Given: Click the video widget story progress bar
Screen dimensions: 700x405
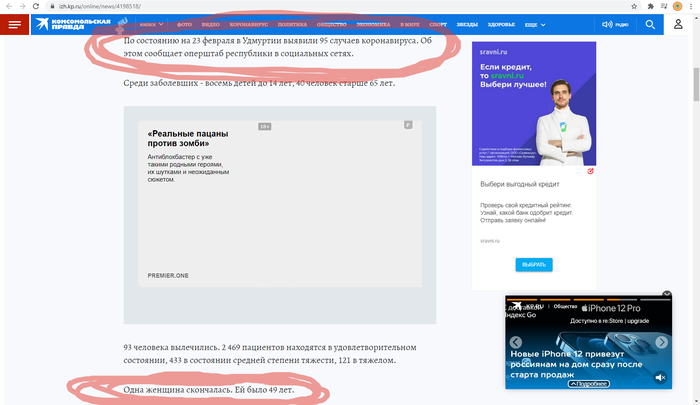Looking at the screenshot, I should pos(588,300).
